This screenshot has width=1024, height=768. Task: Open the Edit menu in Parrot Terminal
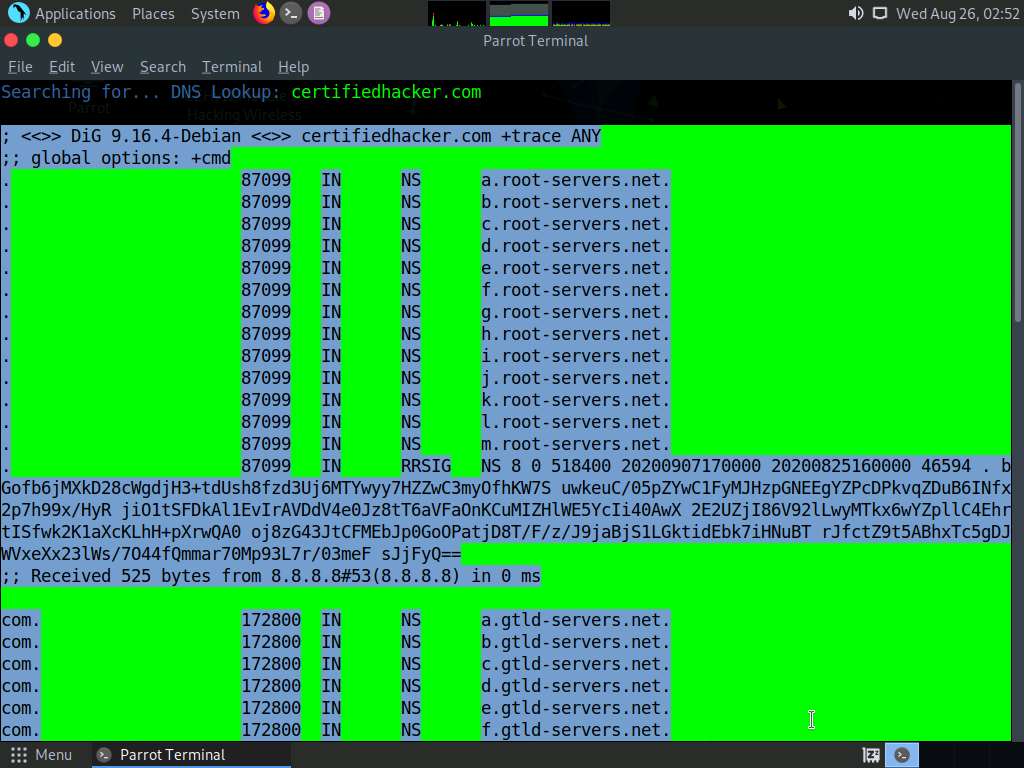point(62,67)
